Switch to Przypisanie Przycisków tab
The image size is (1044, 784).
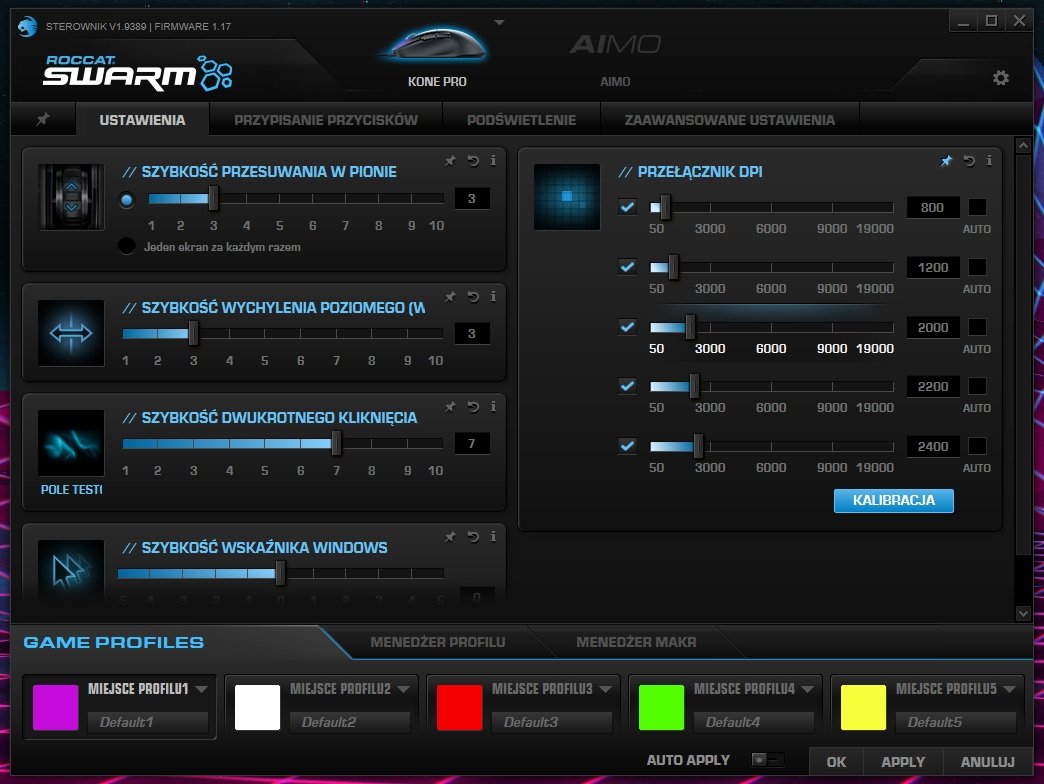click(326, 120)
